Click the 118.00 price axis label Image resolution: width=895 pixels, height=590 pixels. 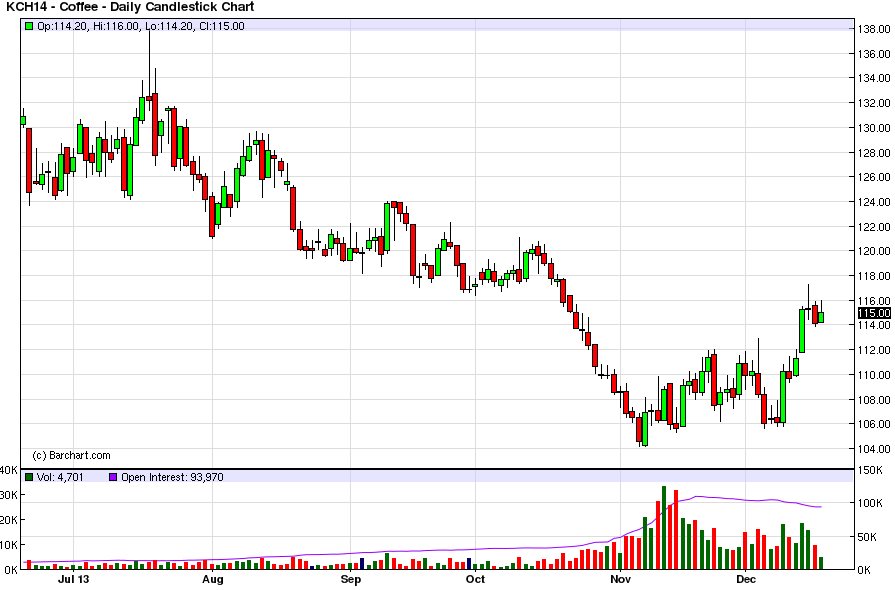coord(874,276)
